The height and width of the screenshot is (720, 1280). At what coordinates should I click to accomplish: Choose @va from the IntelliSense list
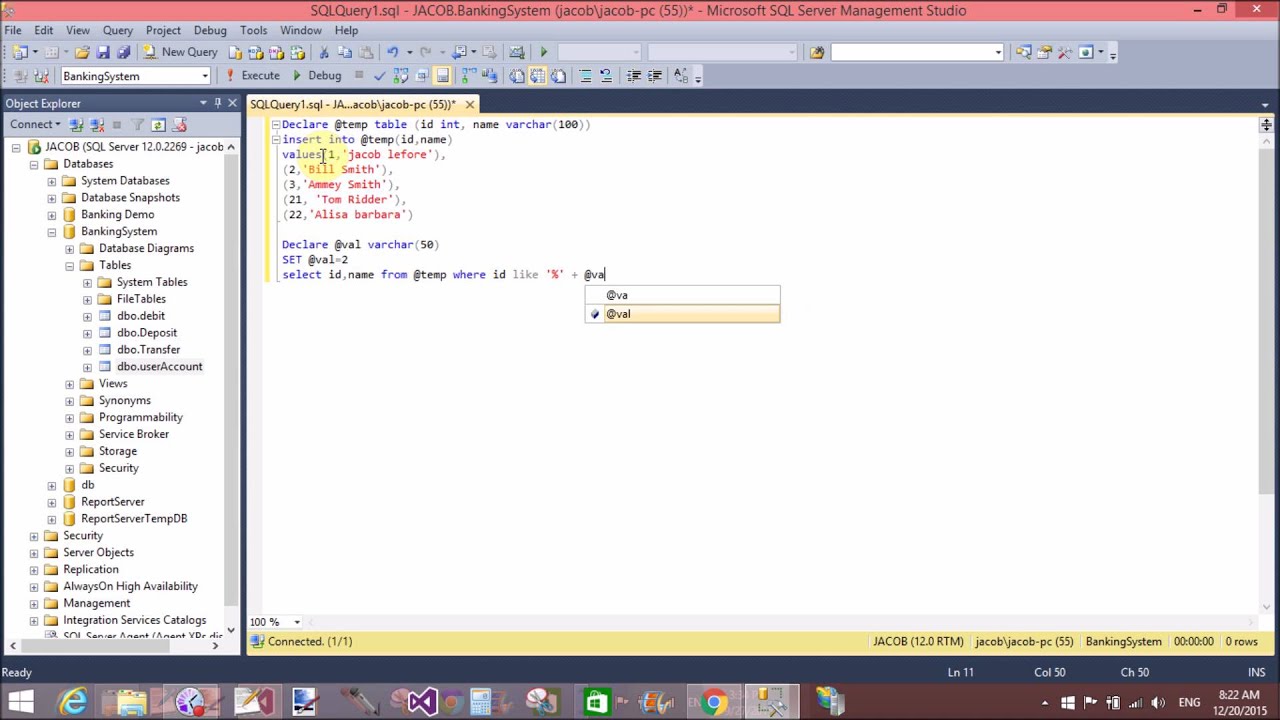tap(682, 295)
